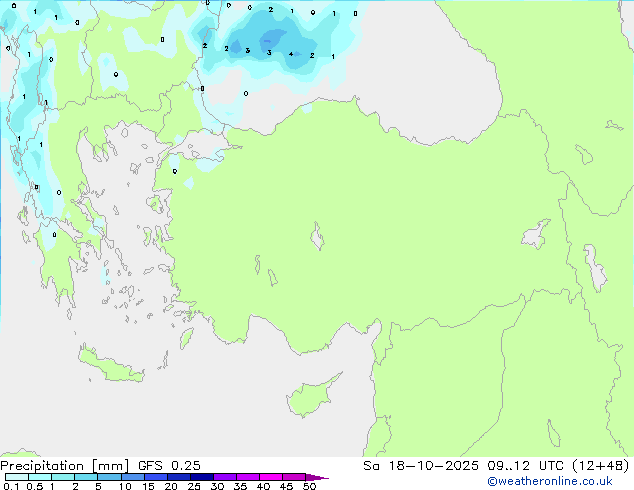
Task: Click the legend scale label '0.1'
Action: point(11,486)
